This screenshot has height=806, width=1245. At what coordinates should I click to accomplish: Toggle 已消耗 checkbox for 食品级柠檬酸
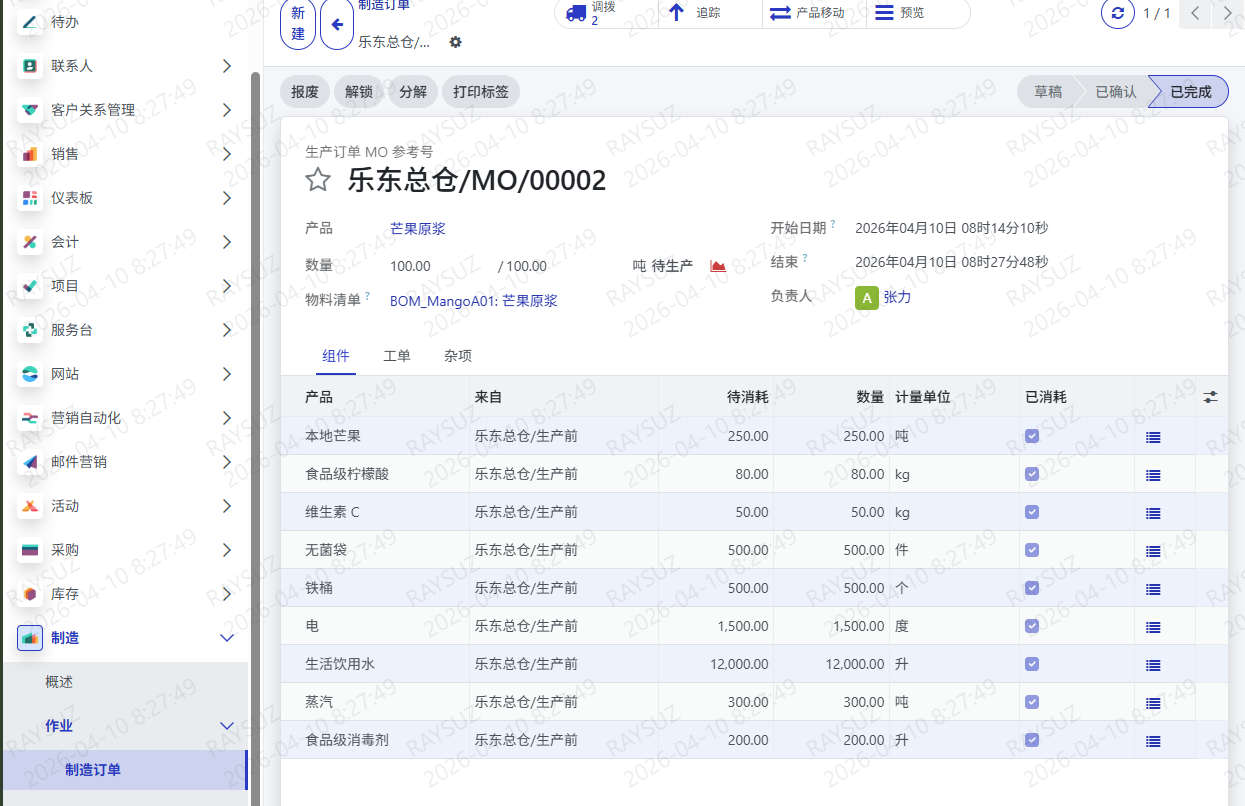(1032, 474)
